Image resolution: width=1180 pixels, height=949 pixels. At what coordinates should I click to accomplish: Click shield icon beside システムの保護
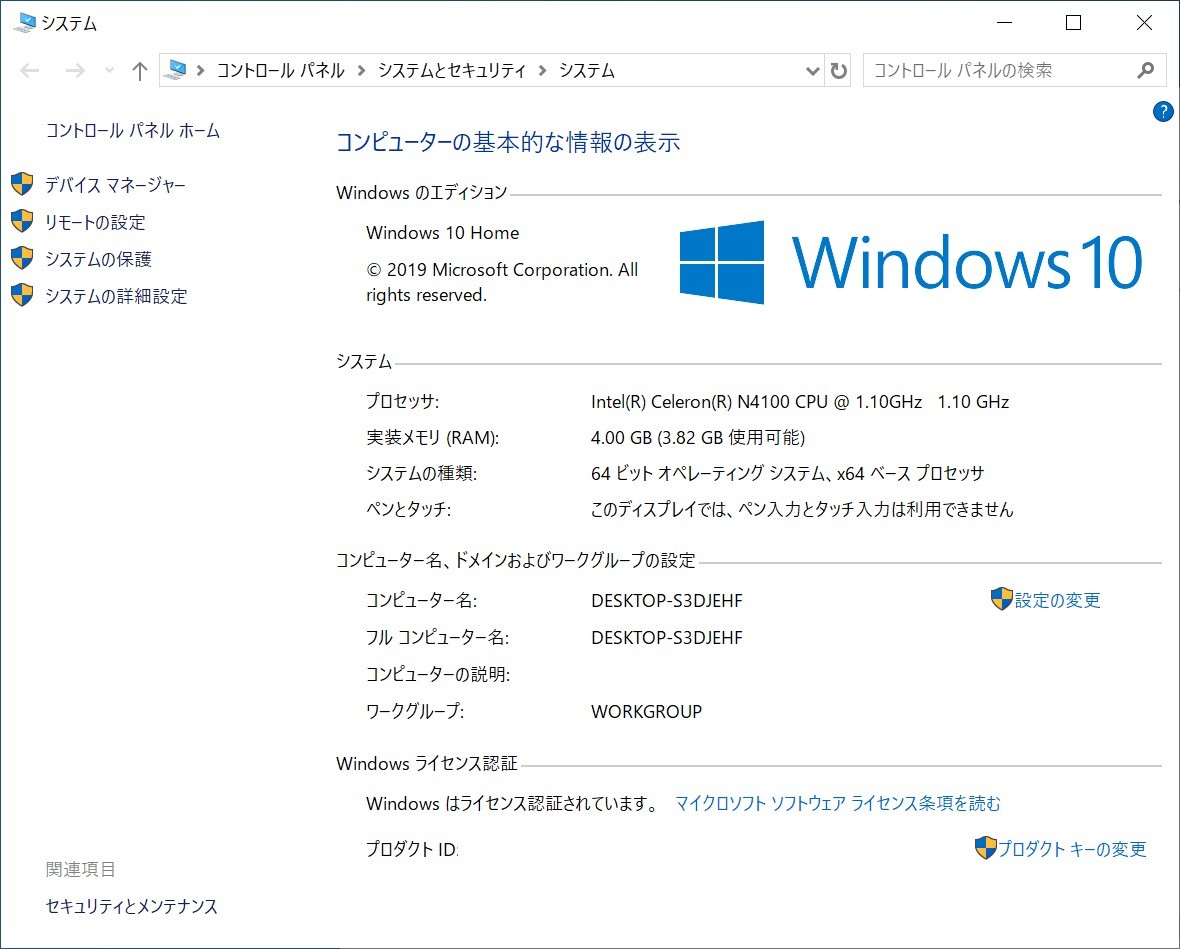click(23, 258)
